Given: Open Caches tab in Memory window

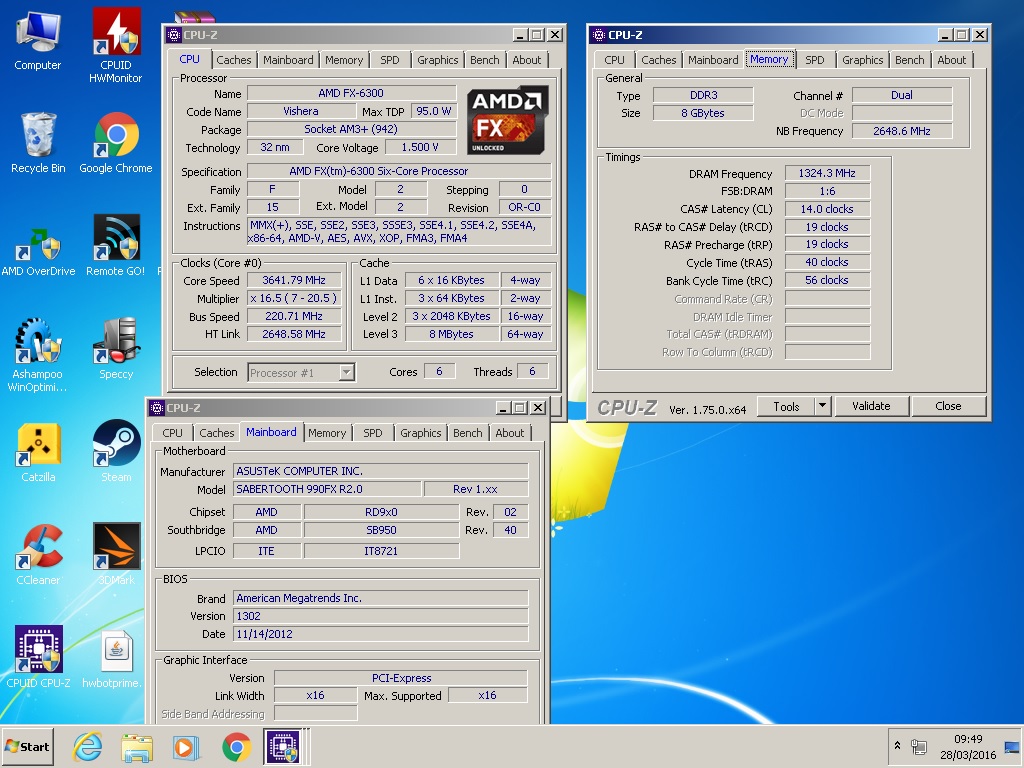Looking at the screenshot, I should 658,59.
